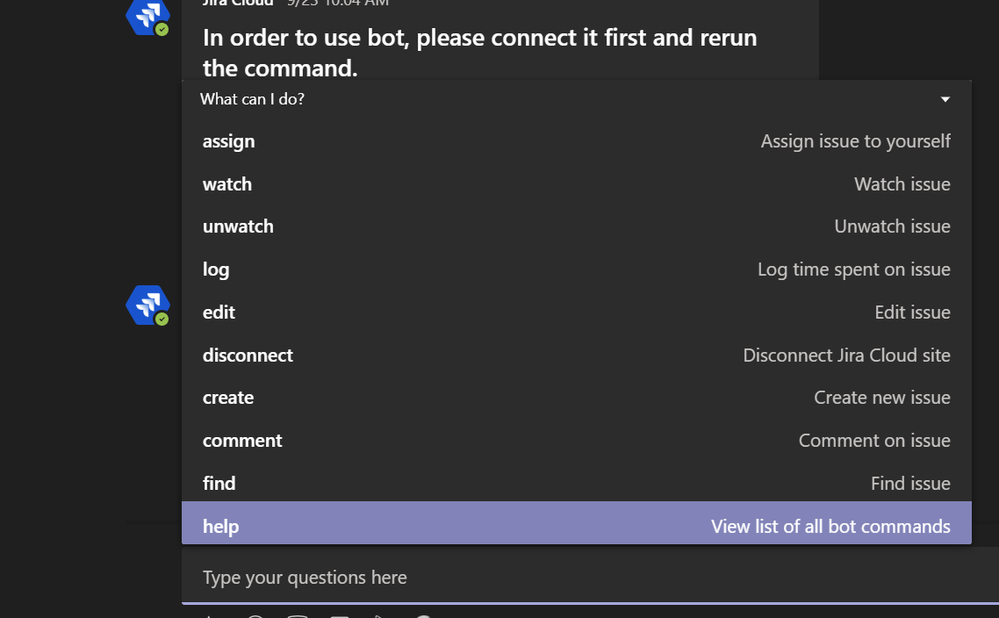
Task: Choose log to log time spent on issue
Action: (218, 269)
